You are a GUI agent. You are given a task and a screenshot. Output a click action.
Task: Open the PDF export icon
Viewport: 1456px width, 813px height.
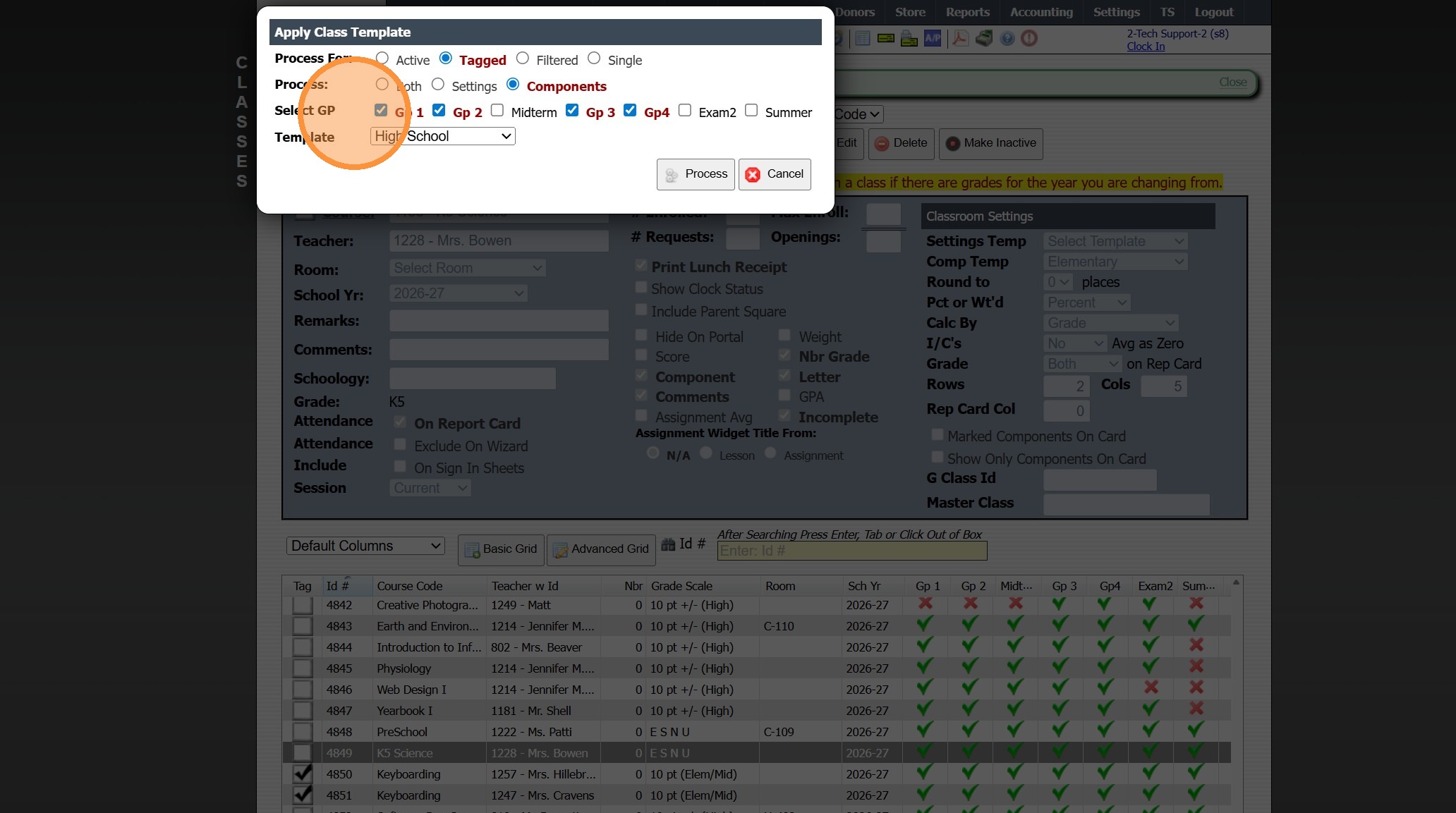pos(959,38)
